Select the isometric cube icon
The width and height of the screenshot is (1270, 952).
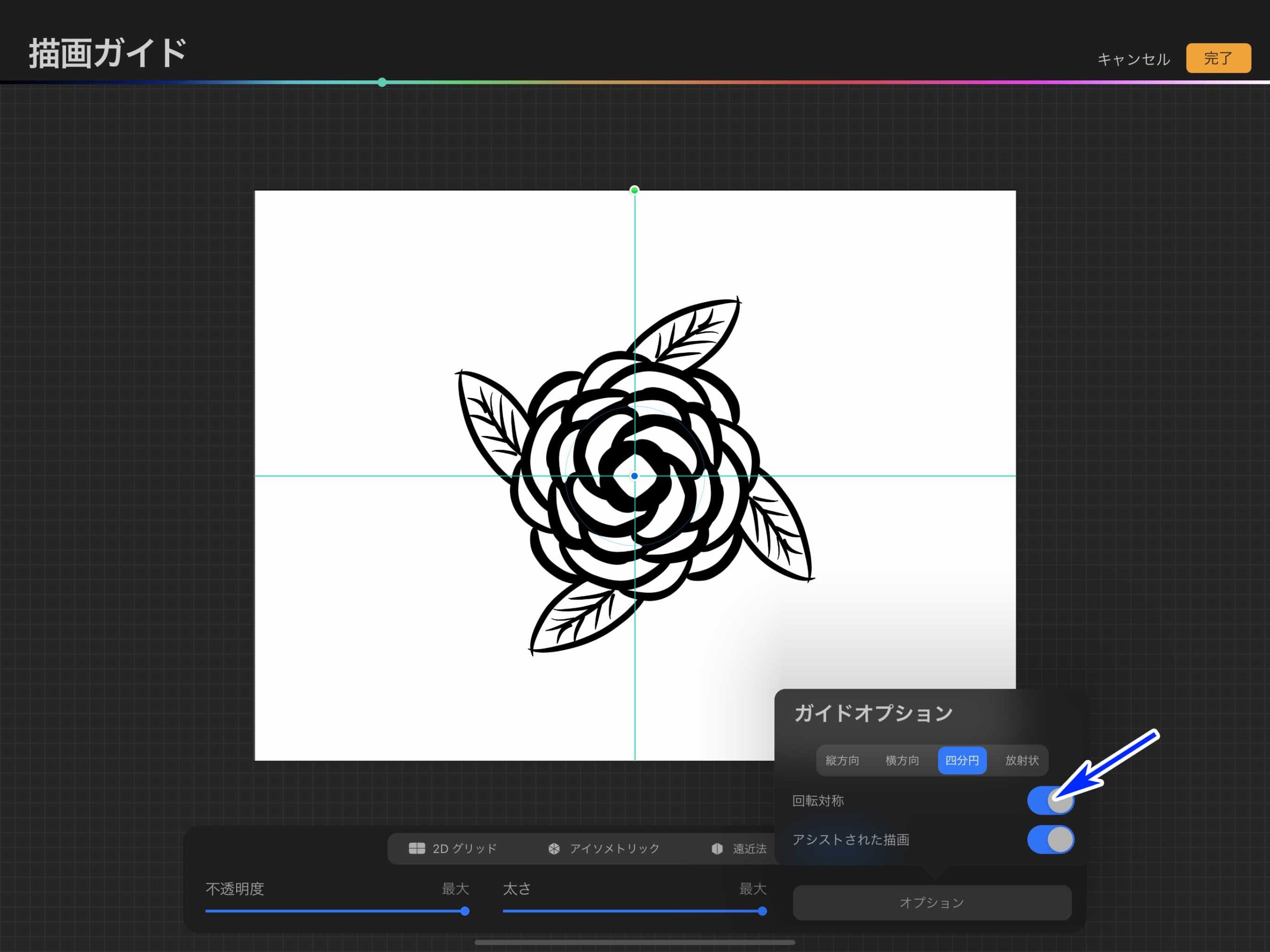tap(555, 849)
